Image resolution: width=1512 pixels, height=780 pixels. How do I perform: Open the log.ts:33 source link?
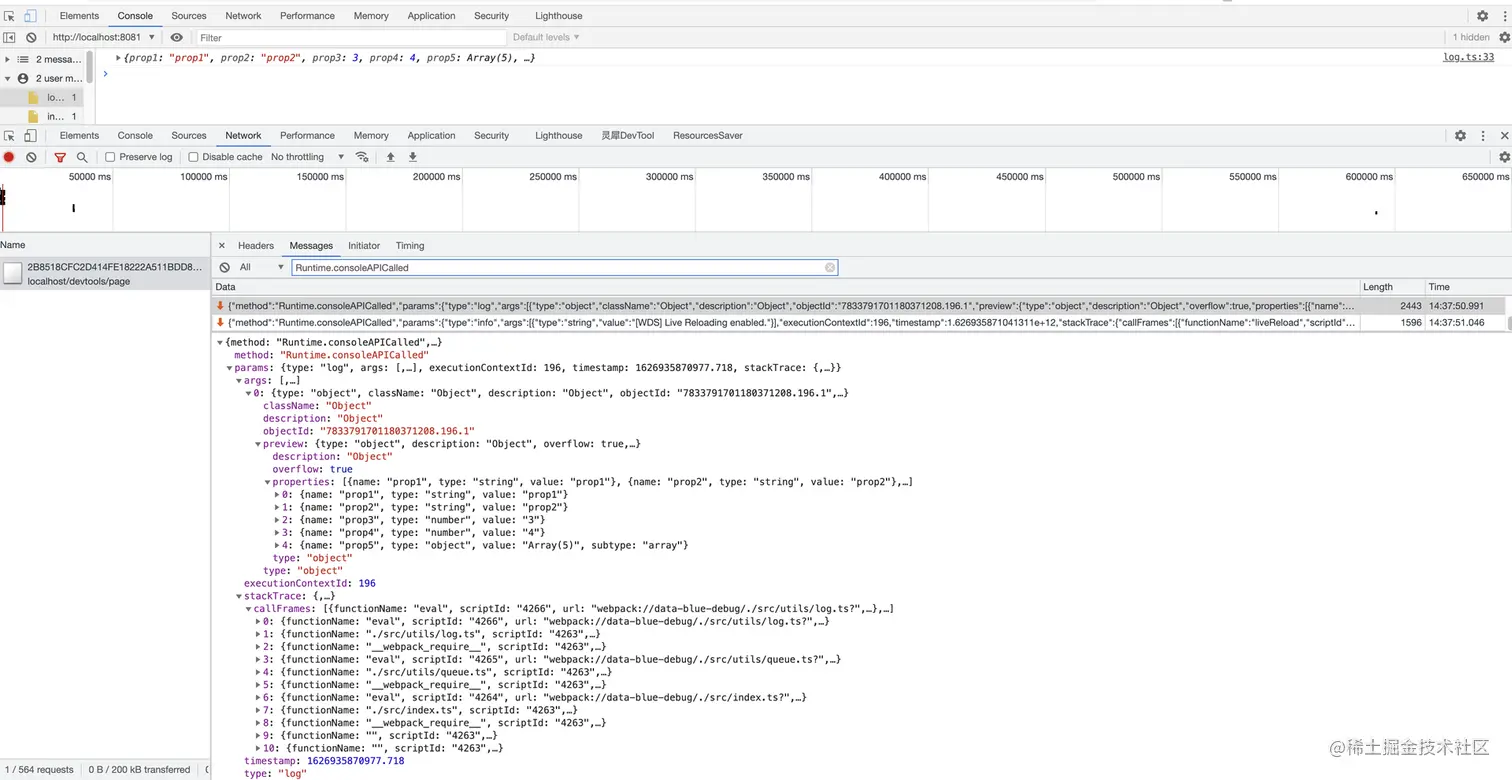pyautogui.click(x=1468, y=58)
